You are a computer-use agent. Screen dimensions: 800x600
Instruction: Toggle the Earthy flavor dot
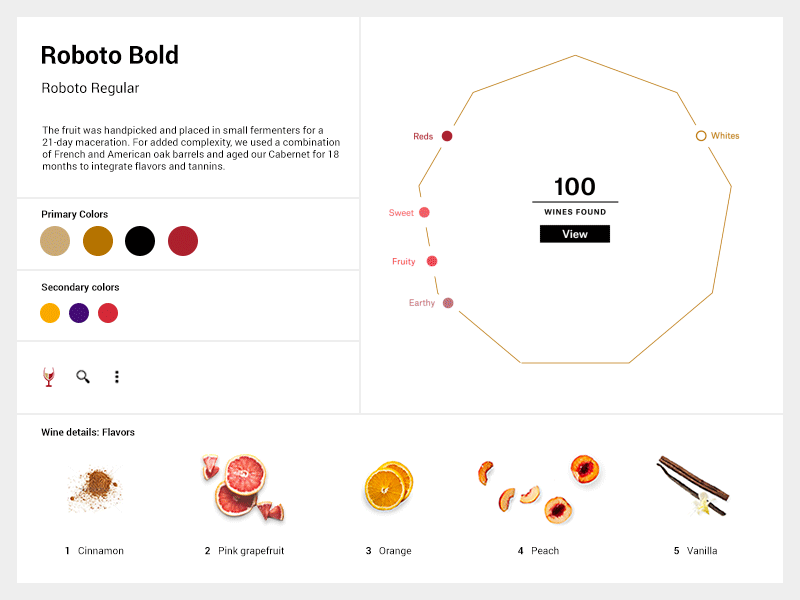coord(448,303)
